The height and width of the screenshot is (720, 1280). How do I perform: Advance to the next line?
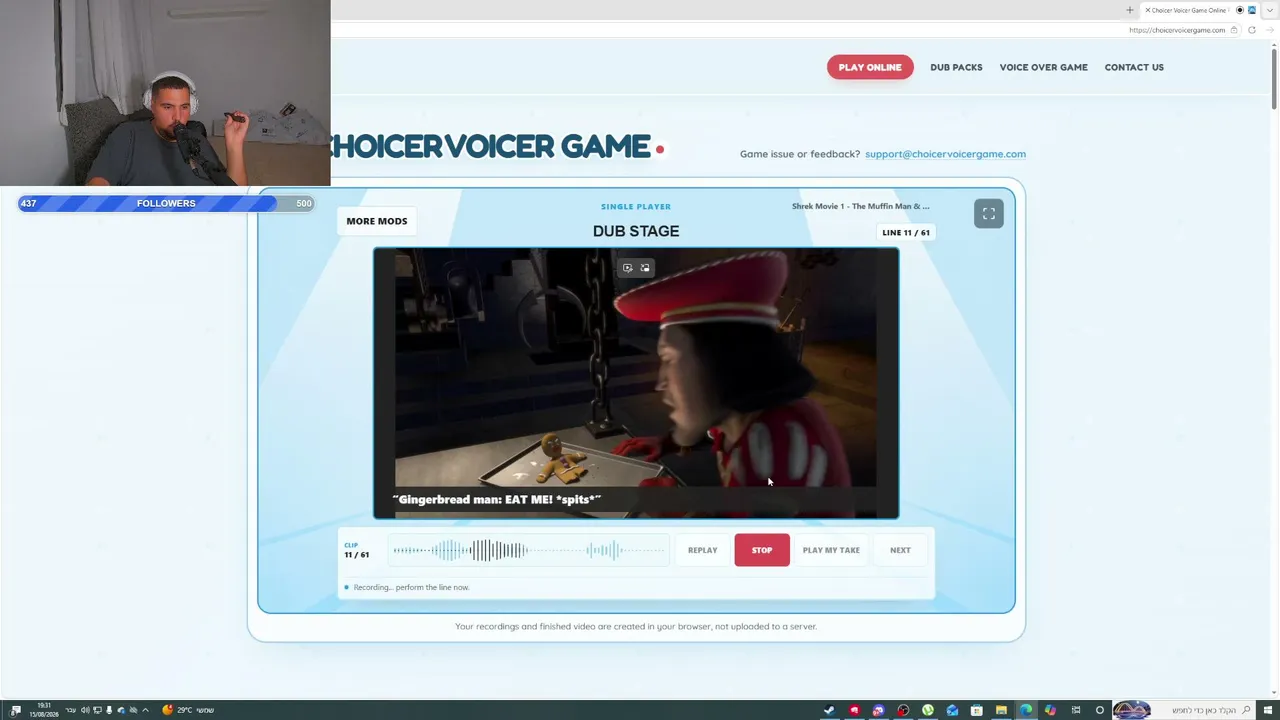tap(900, 550)
